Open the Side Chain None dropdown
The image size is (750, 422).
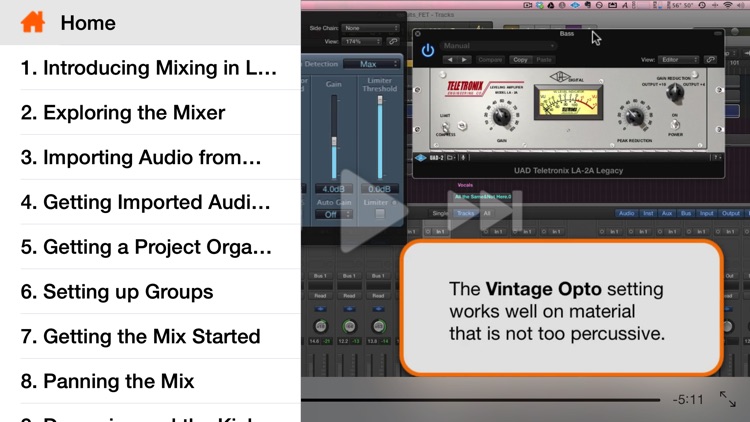pyautogui.click(x=370, y=28)
